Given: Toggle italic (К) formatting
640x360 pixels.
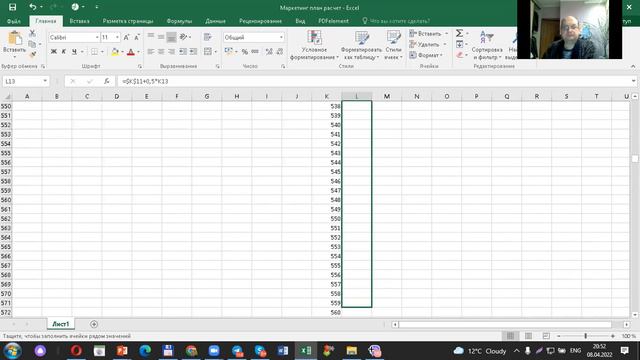Looking at the screenshot, I should [x=64, y=51].
